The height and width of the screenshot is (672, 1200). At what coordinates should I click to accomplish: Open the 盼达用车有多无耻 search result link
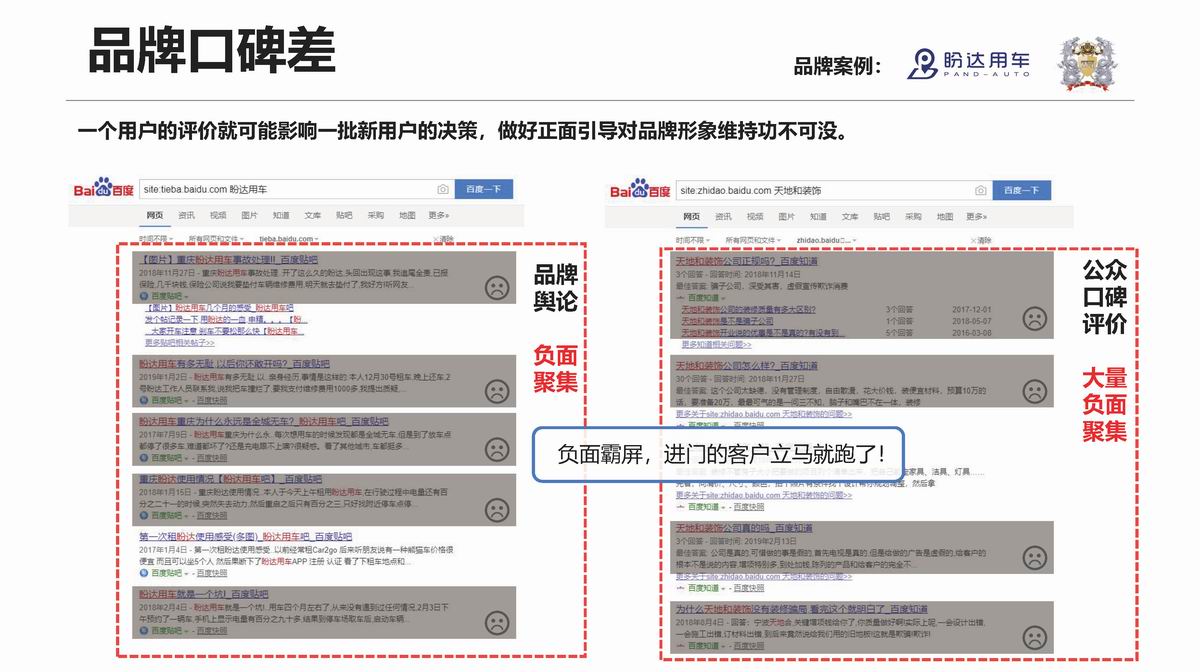pyautogui.click(x=234, y=363)
